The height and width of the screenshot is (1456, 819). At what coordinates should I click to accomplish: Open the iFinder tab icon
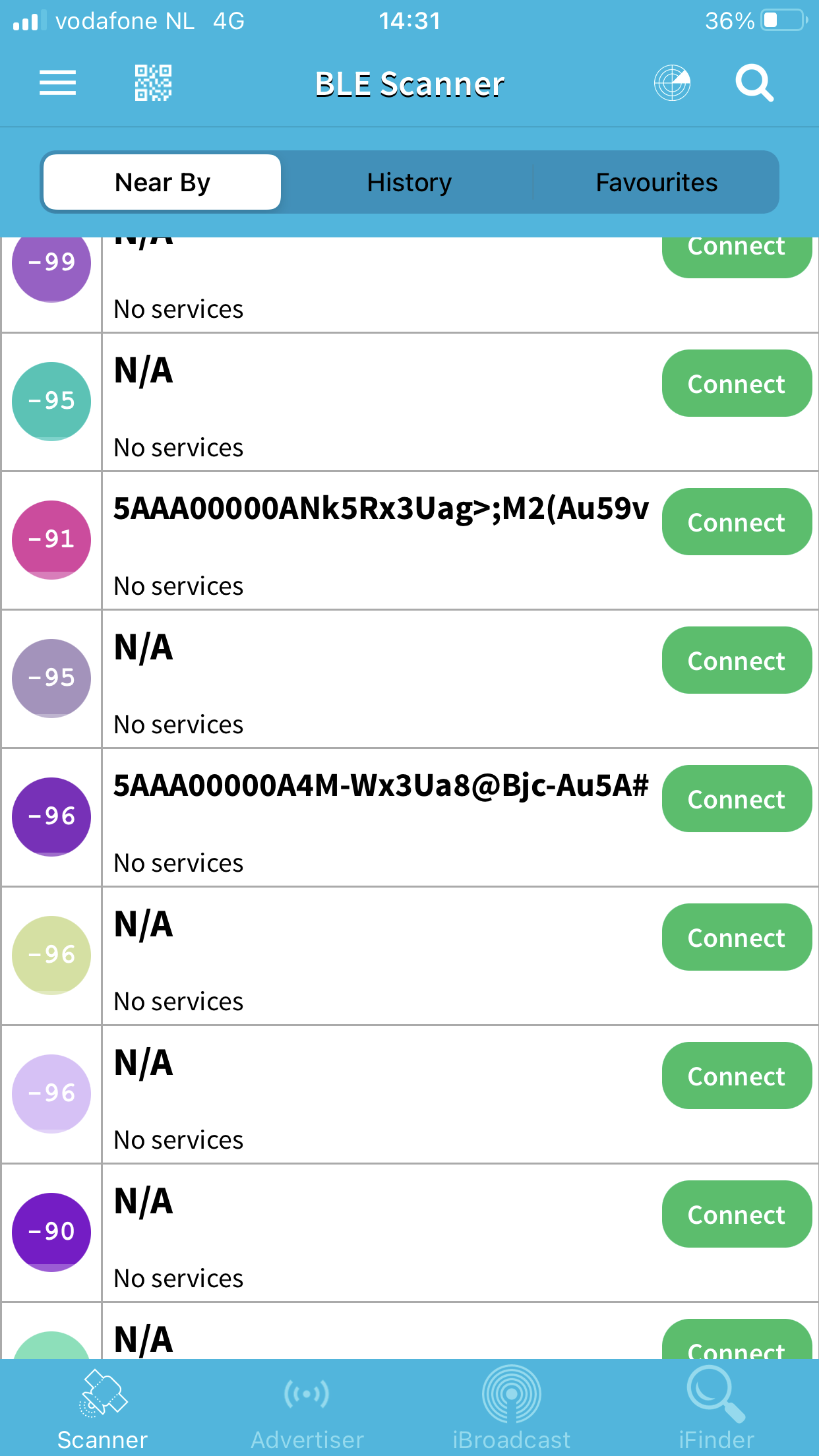click(x=716, y=1394)
